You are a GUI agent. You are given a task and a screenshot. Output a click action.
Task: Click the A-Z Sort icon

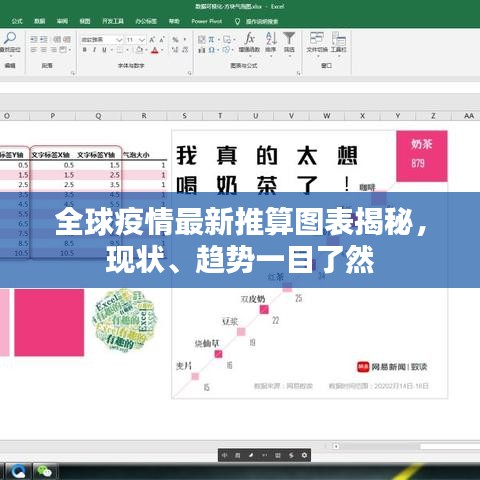[271, 39]
